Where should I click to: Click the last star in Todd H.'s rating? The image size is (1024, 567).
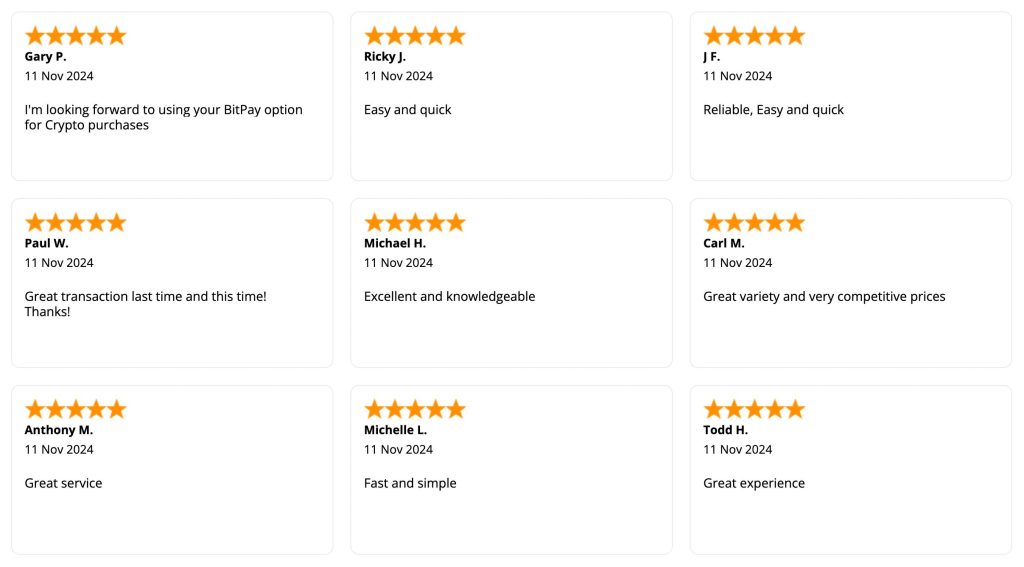795,410
